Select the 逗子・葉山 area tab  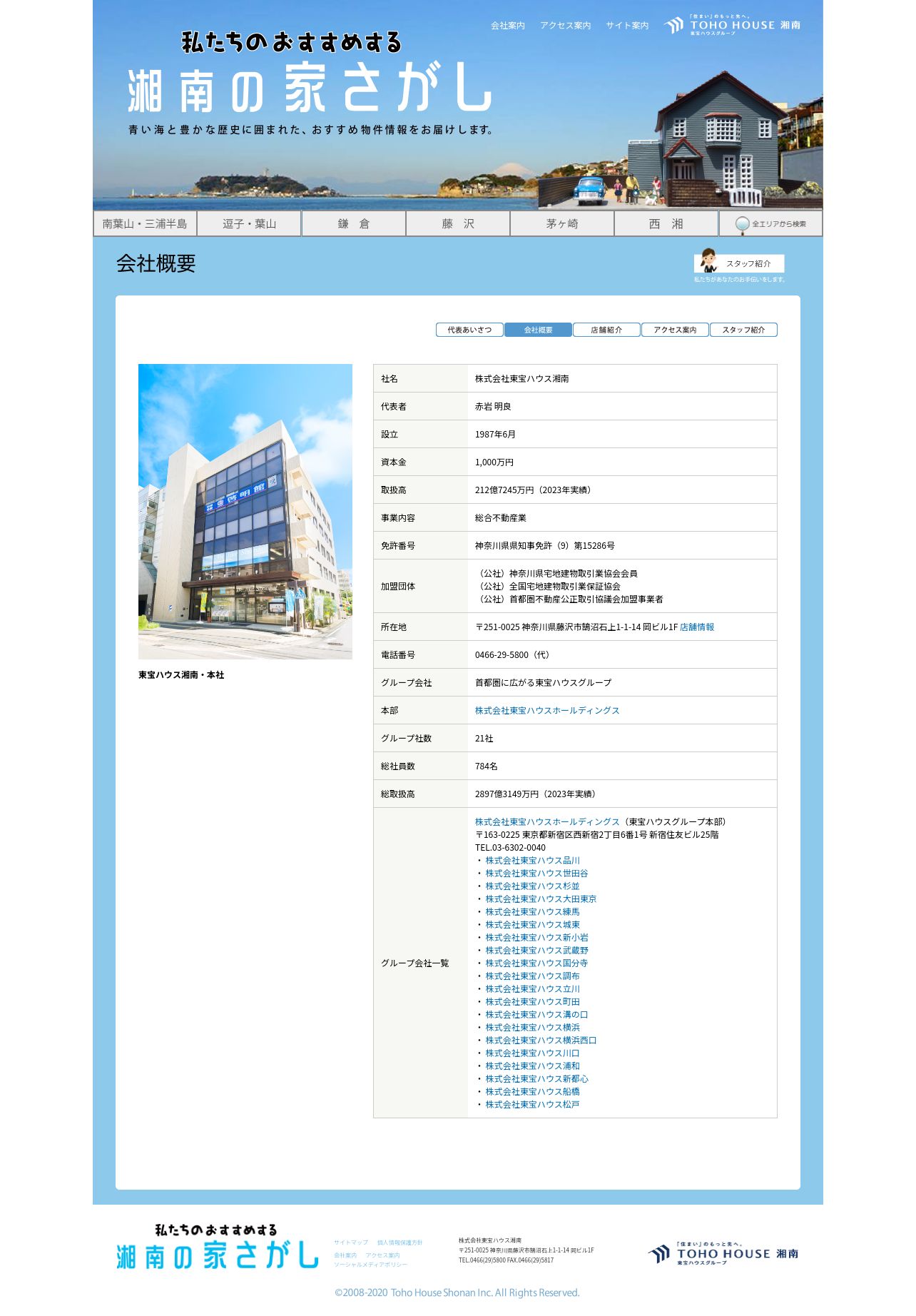249,224
